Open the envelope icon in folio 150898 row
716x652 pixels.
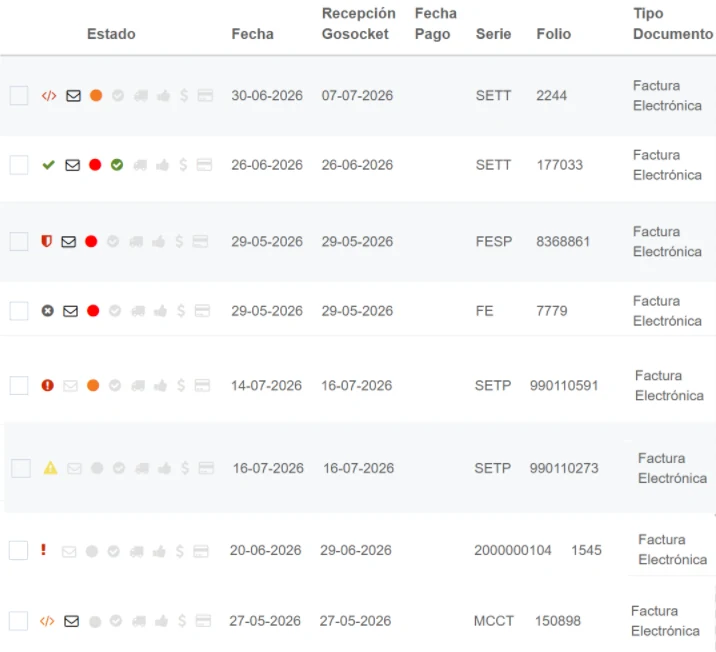(x=71, y=621)
